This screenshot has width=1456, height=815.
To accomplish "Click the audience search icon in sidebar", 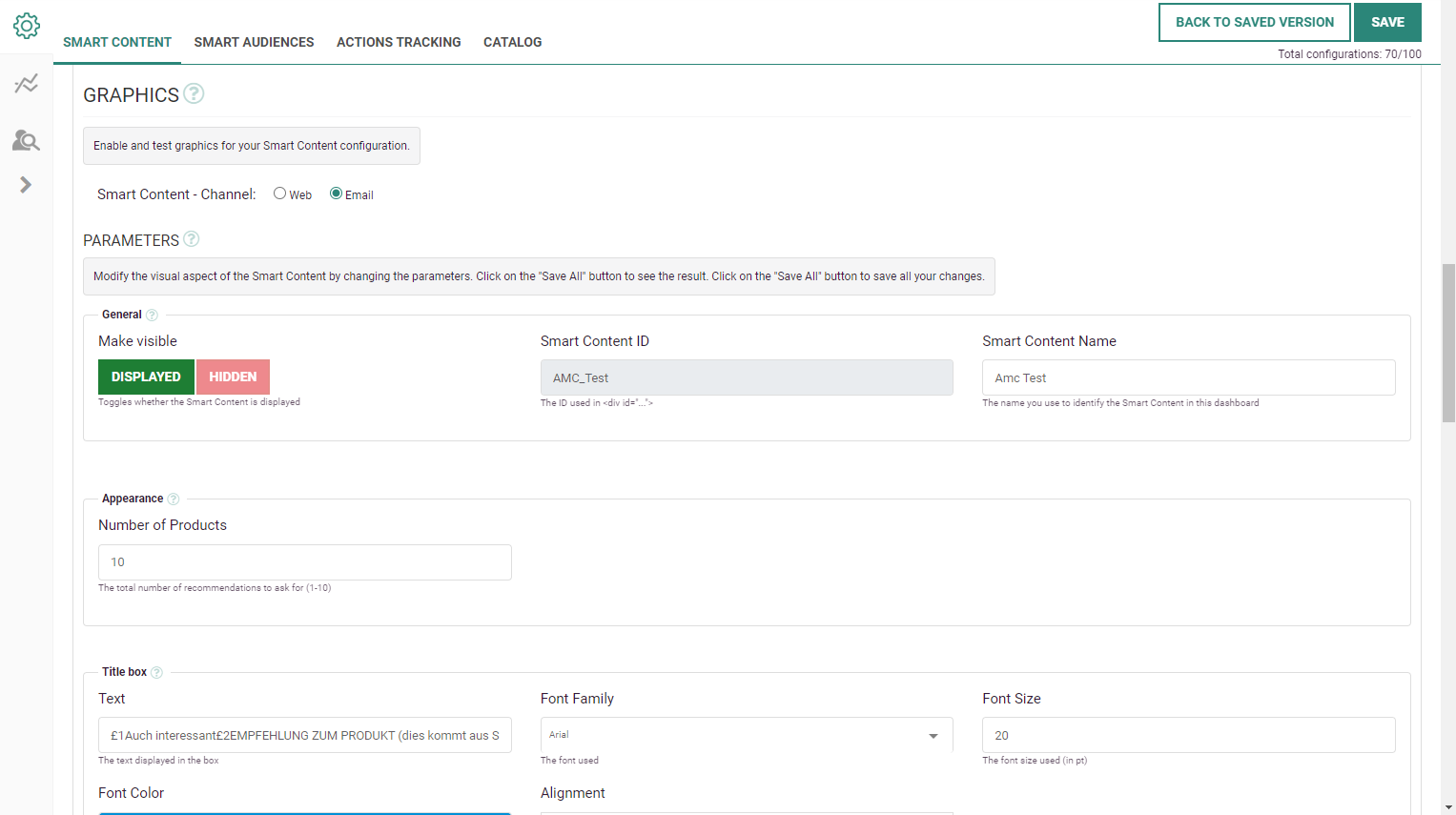I will tap(26, 141).
